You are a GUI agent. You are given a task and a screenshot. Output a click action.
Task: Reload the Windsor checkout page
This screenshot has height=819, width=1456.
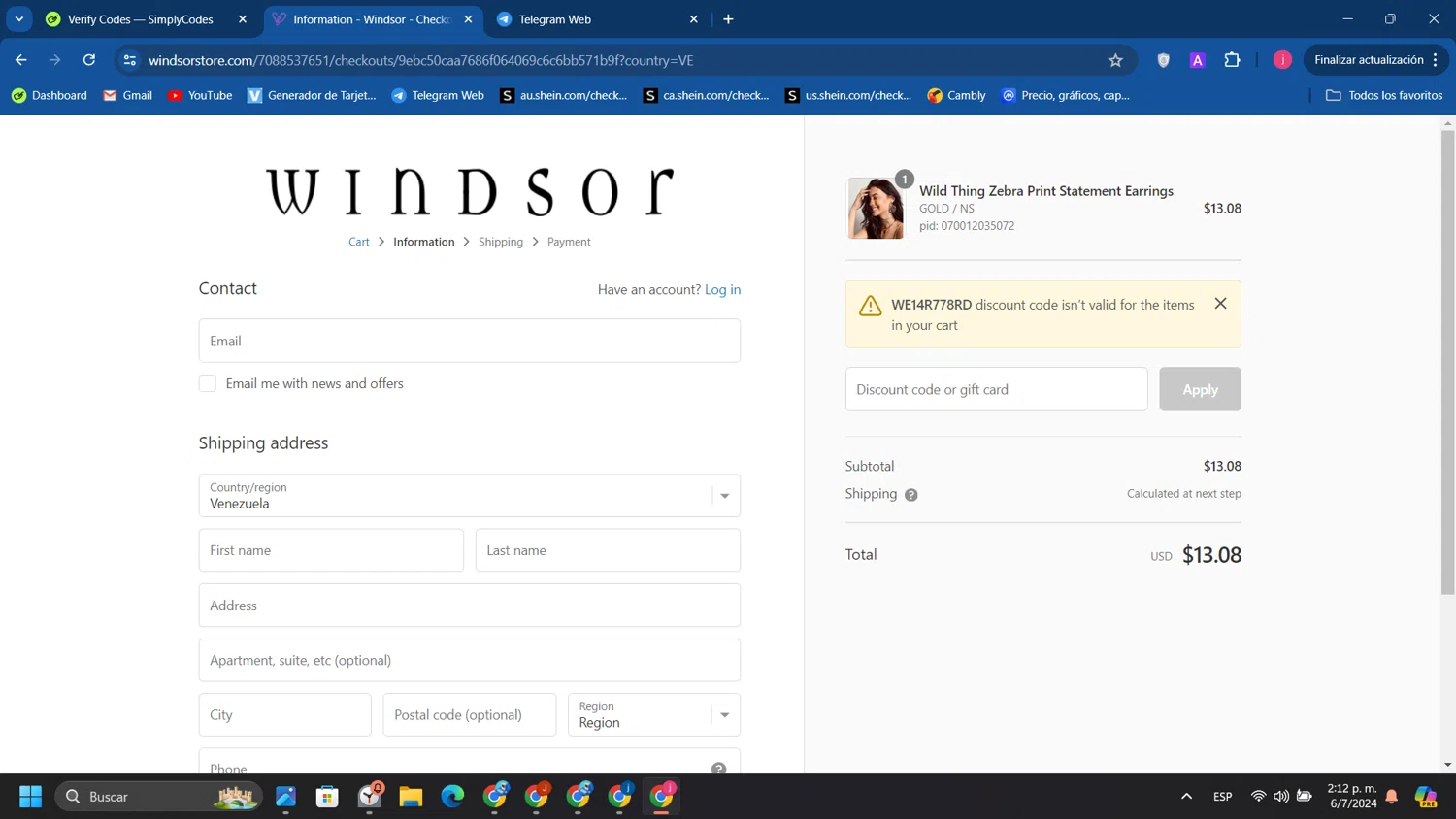[x=88, y=60]
